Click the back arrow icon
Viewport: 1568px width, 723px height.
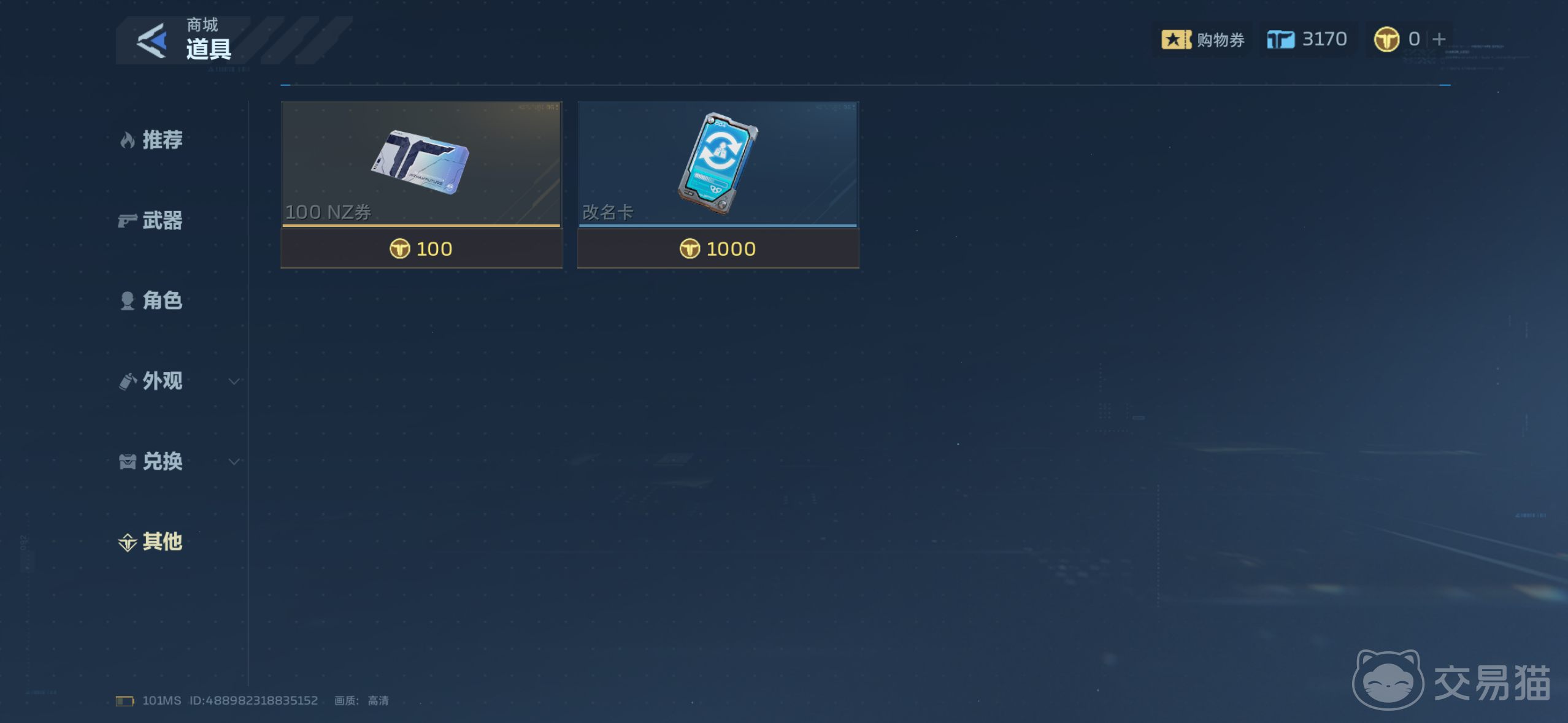point(152,40)
